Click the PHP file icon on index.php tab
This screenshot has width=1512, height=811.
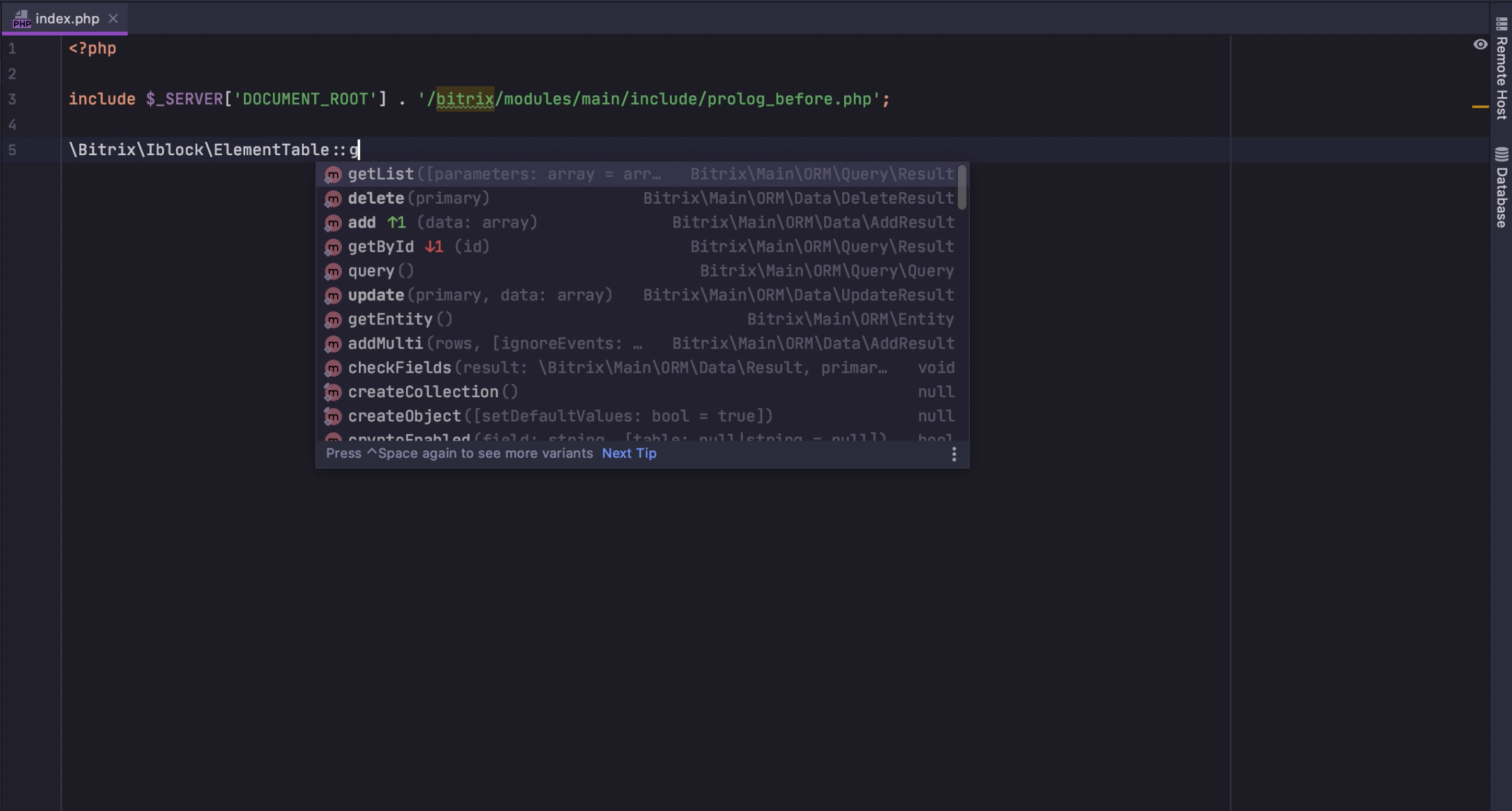(21, 19)
